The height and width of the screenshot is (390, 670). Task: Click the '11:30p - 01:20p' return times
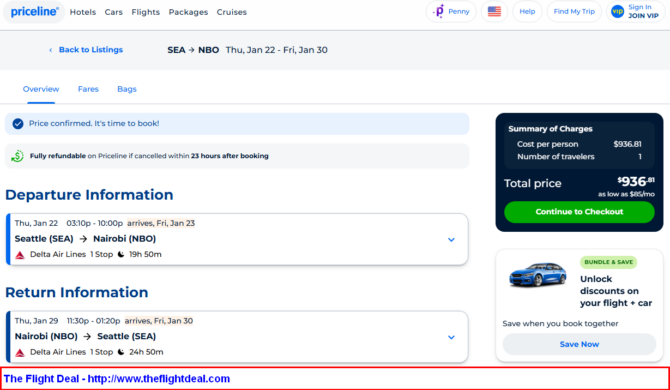click(94, 321)
